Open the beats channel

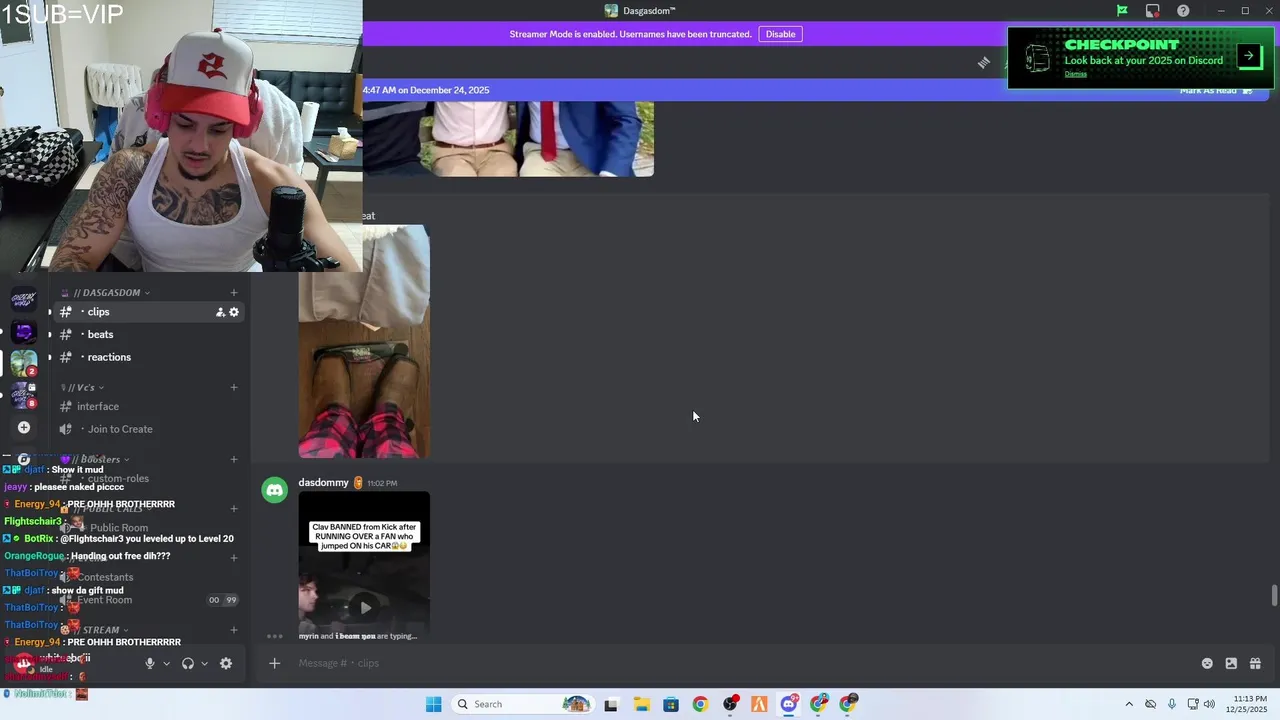[x=150, y=334]
